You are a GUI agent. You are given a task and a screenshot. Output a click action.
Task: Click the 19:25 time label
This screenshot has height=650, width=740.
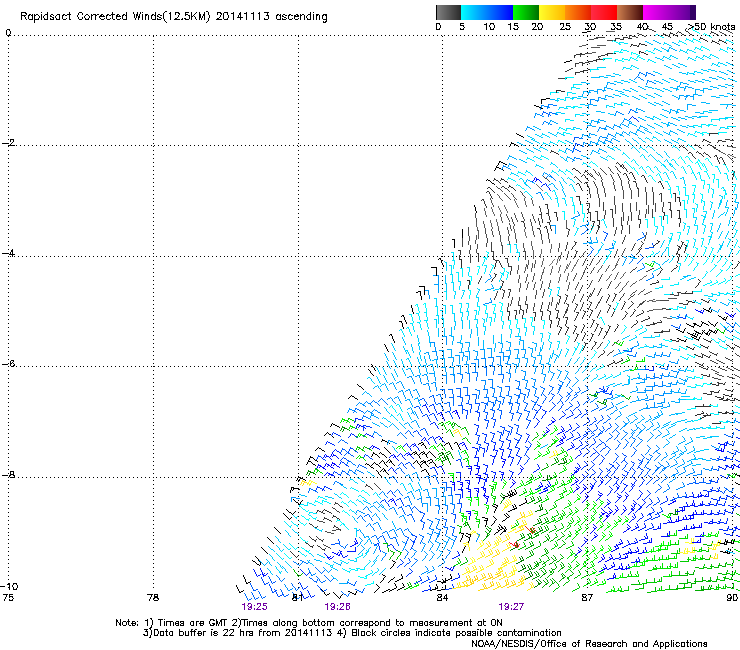[x=254, y=607]
